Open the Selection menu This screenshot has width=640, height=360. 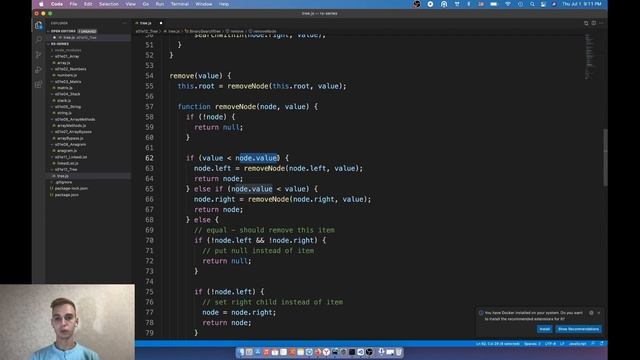tap(109, 4)
